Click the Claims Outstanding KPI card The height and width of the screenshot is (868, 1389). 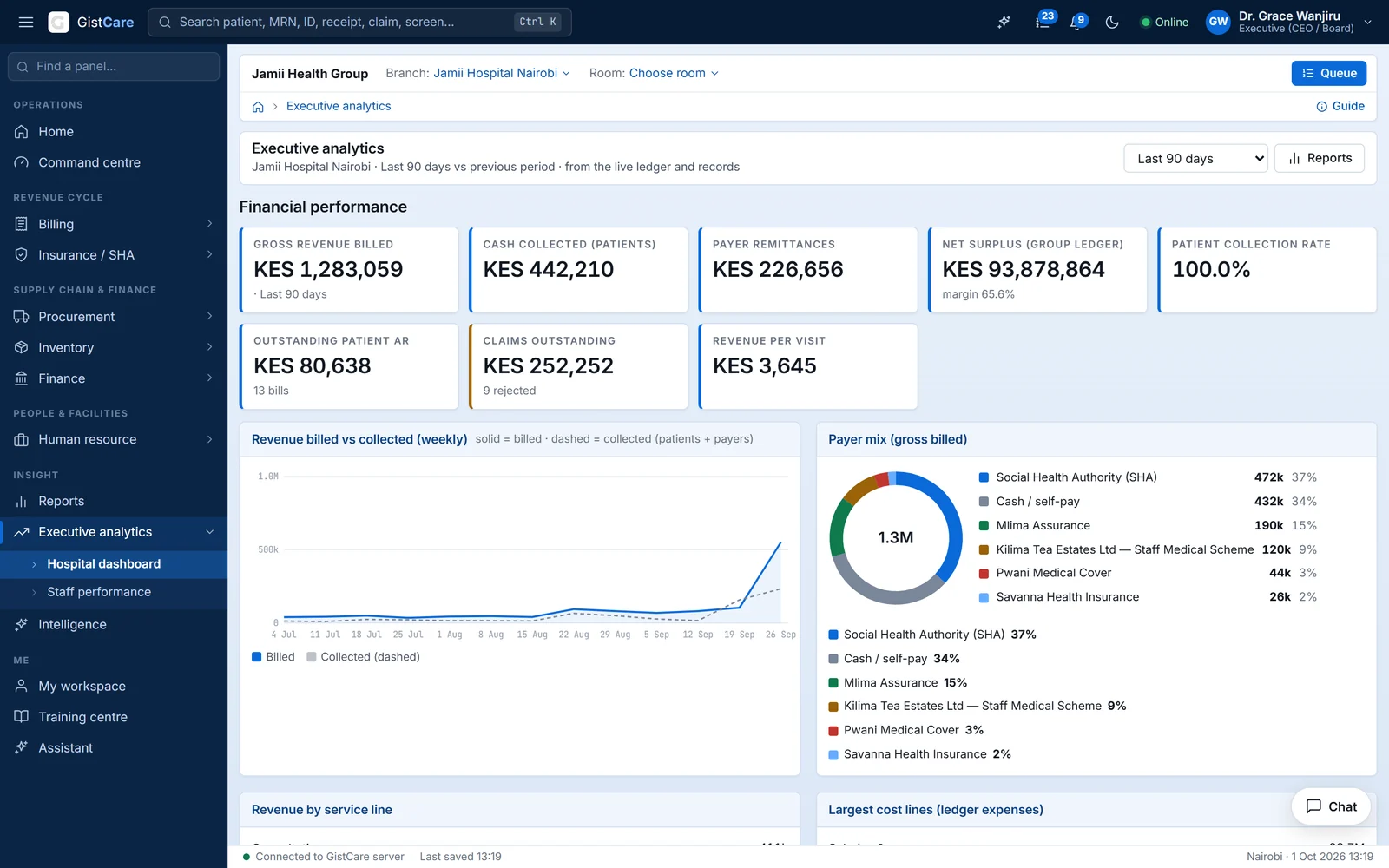578,366
